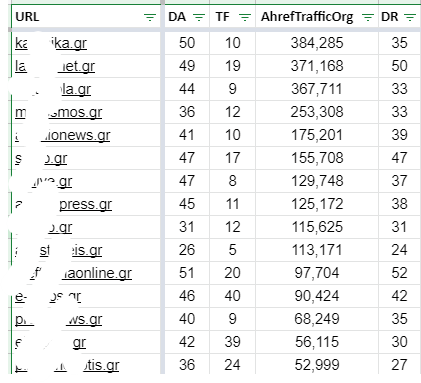Select the AhrefTrafficOrg header label
This screenshot has width=421, height=383.
tap(307, 17)
